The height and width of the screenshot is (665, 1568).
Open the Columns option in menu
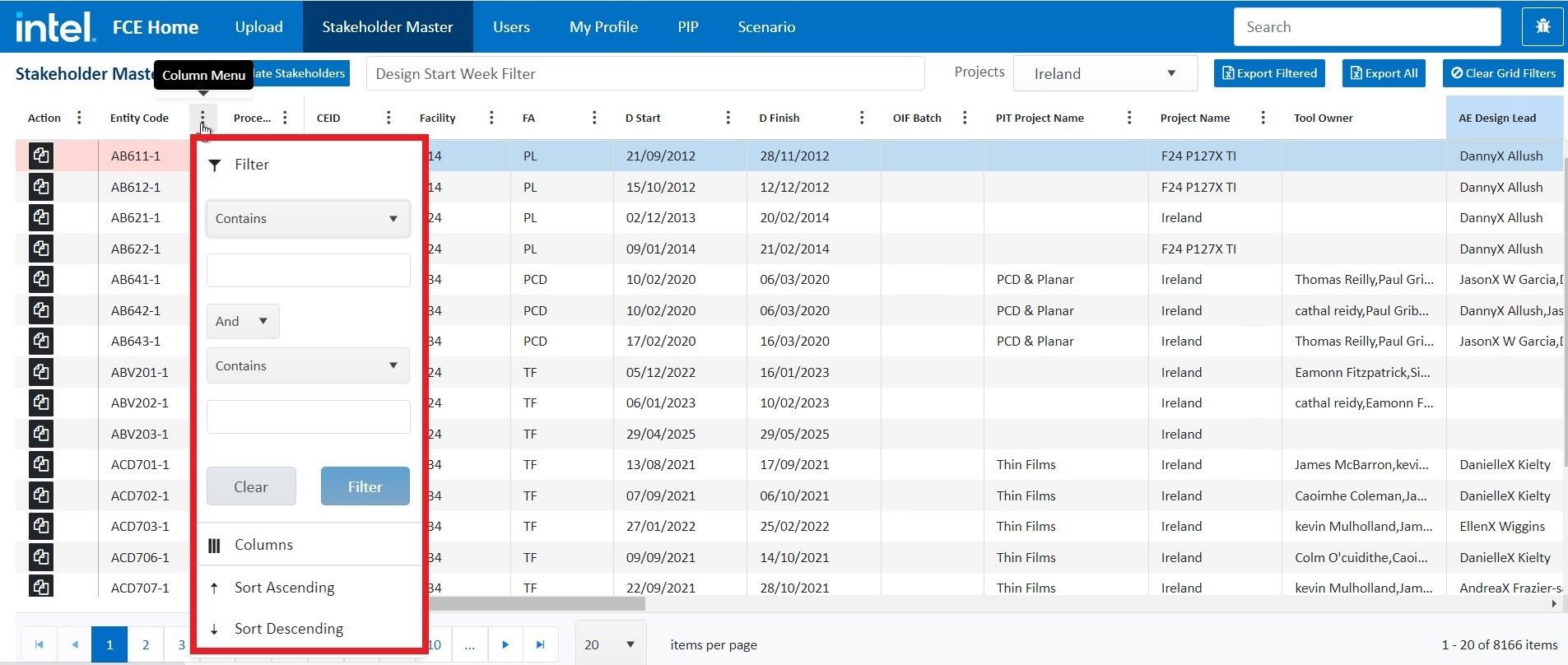263,545
